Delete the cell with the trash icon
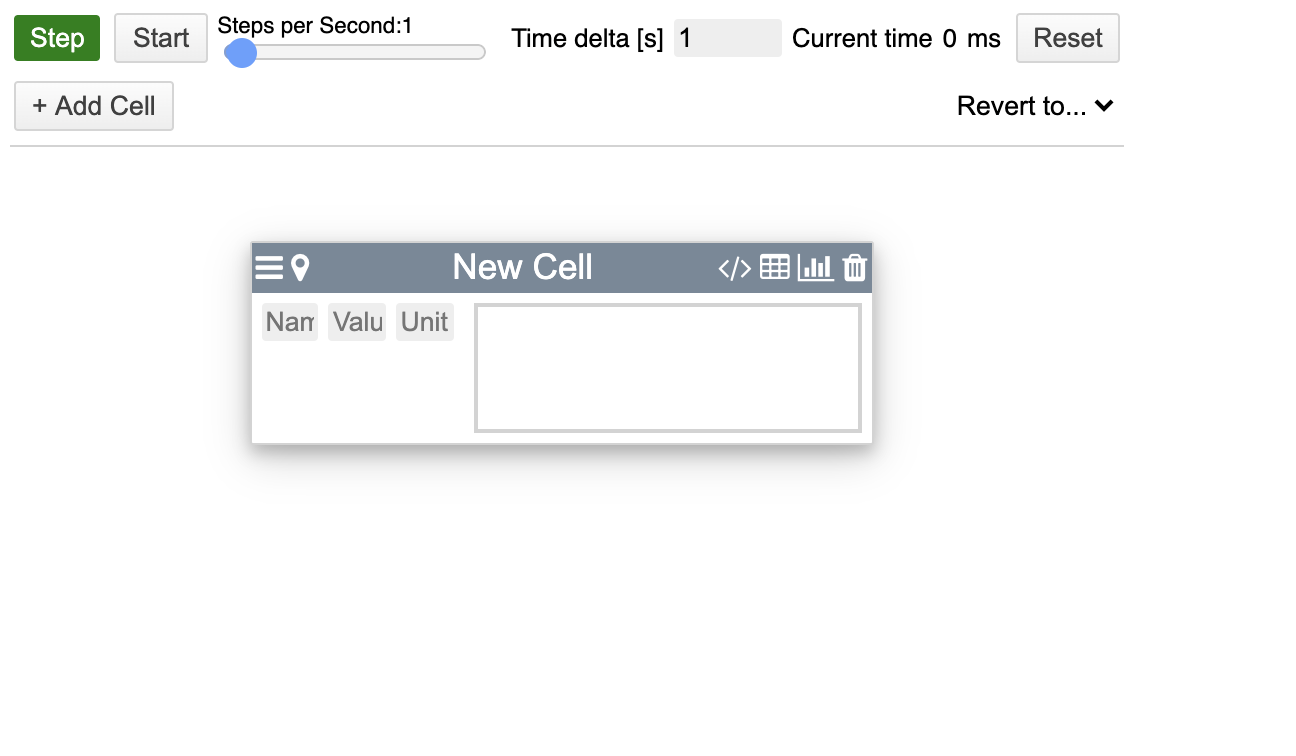 coord(855,268)
